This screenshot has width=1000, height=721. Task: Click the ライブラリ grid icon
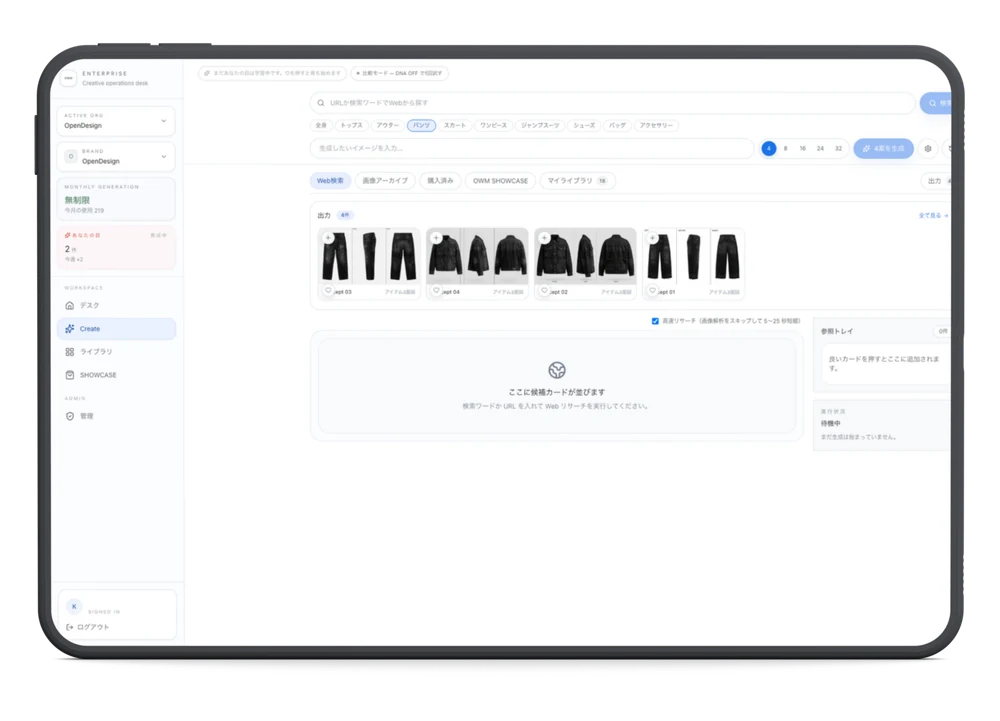pyautogui.click(x=70, y=352)
